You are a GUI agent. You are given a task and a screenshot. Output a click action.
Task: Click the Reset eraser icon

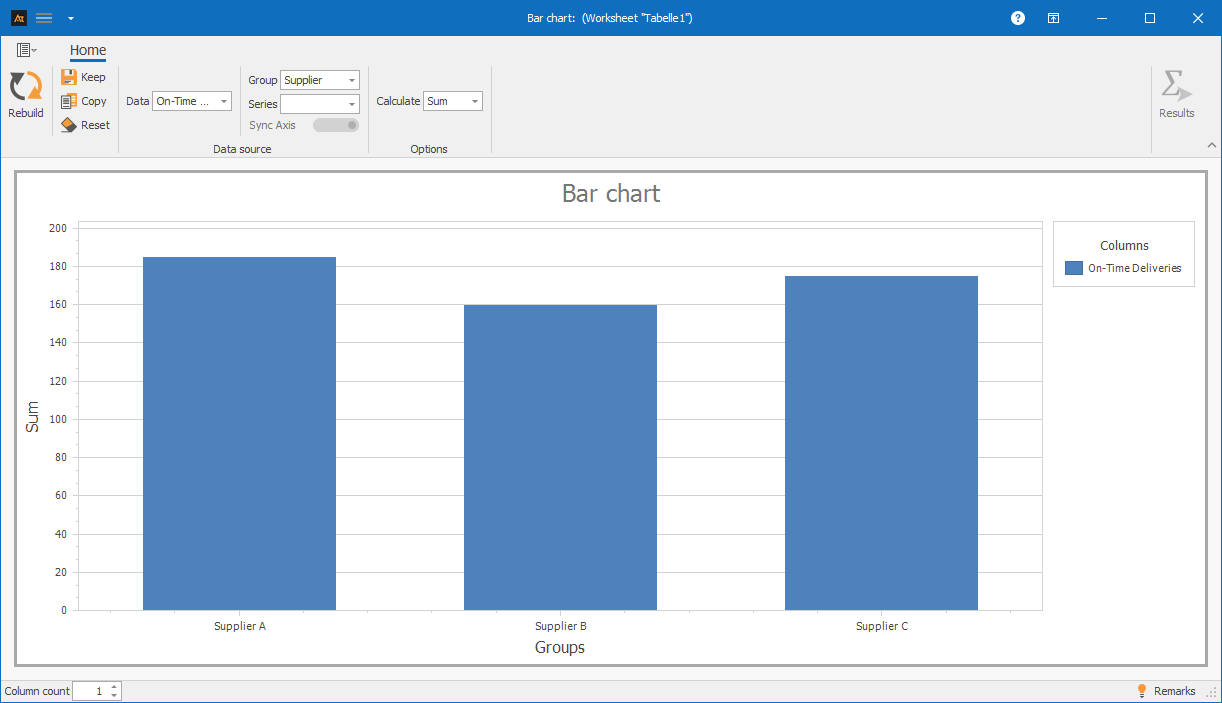(x=69, y=125)
